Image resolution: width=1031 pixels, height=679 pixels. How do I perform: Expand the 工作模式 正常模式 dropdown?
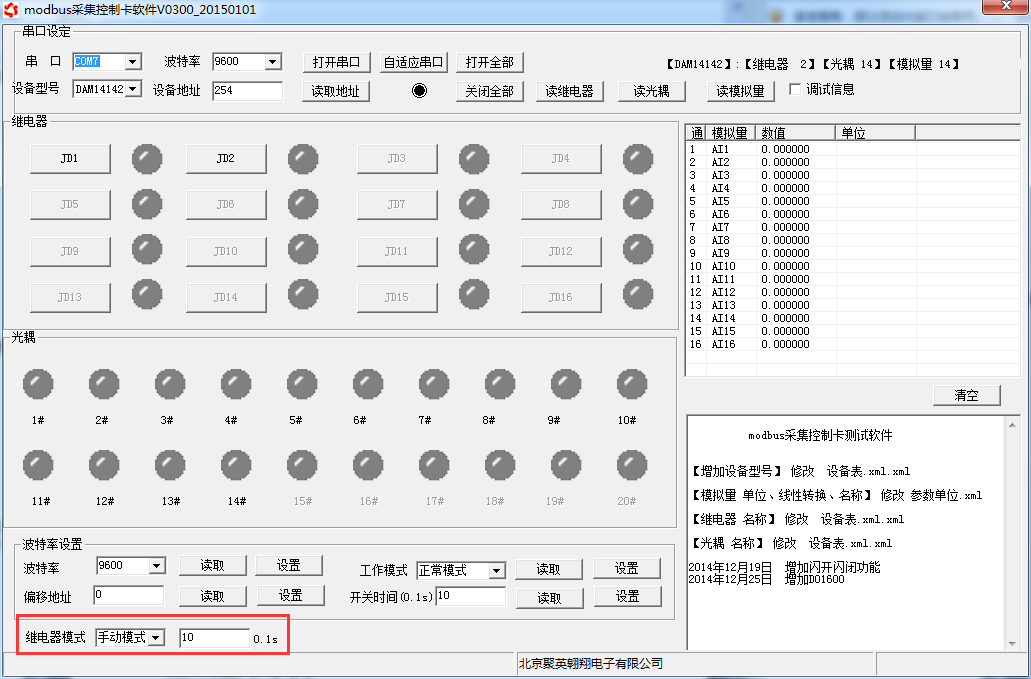pyautogui.click(x=496, y=571)
